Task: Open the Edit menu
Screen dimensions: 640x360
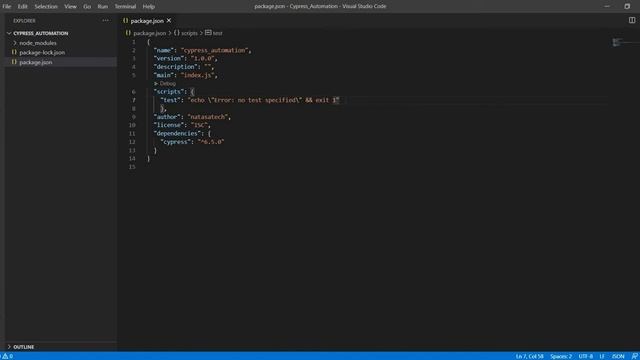Action: pos(22,7)
